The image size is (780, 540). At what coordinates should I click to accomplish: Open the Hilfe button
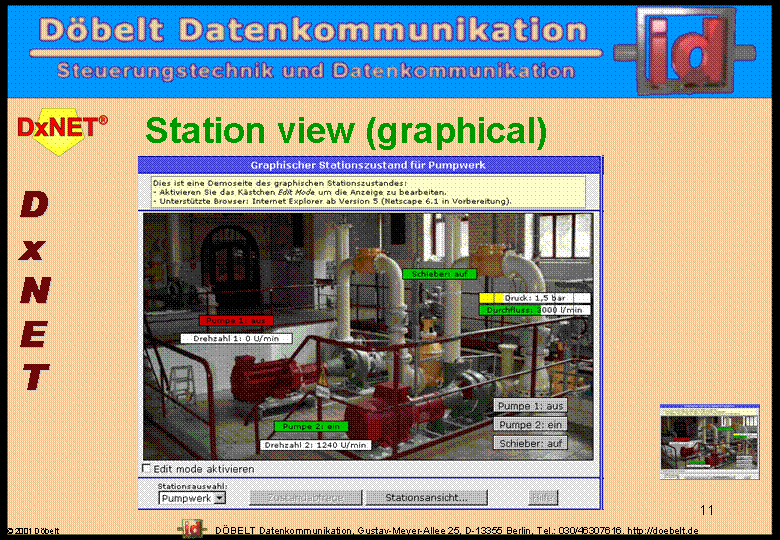[x=543, y=498]
